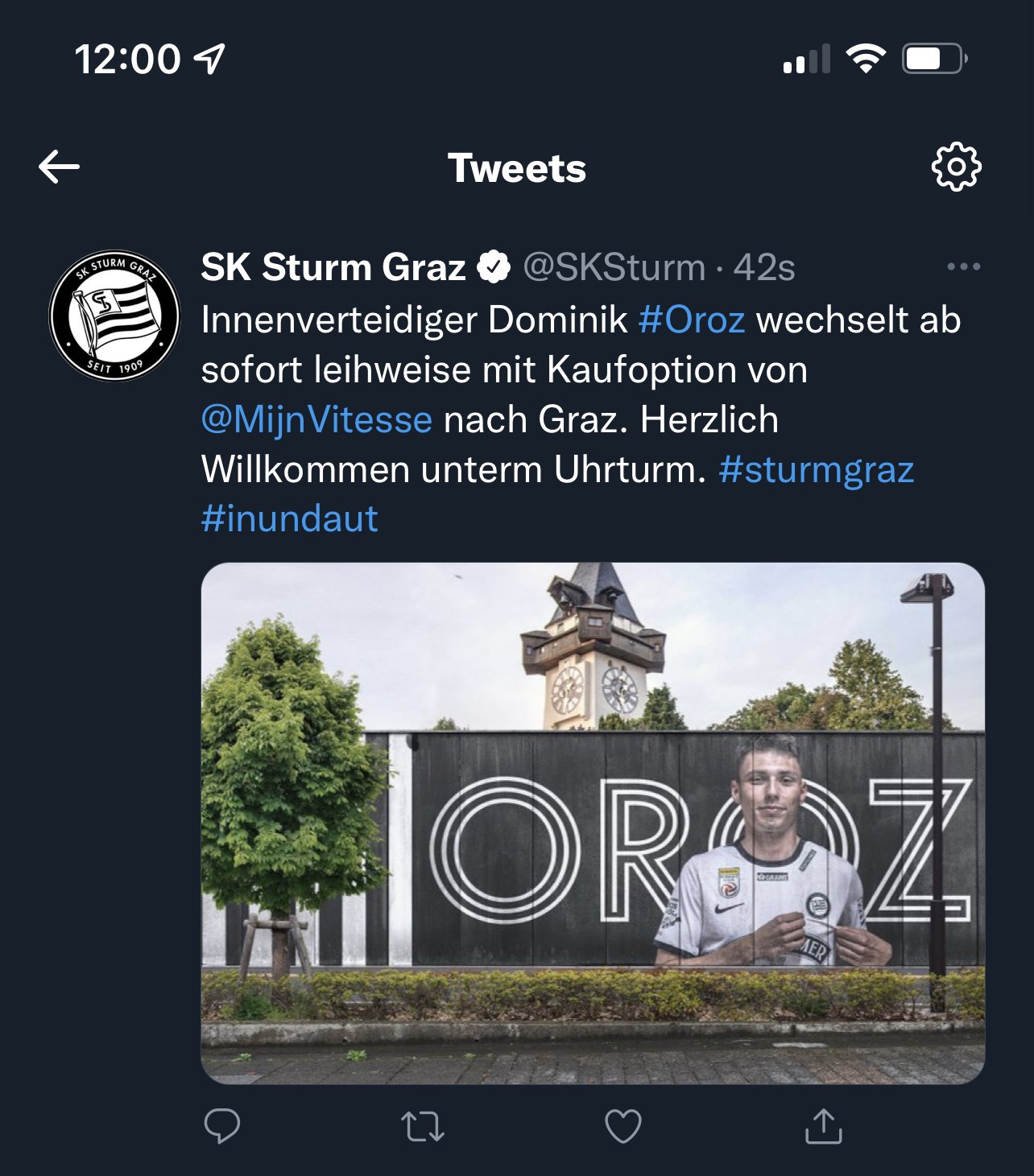
Task: Retweet using the retweet arrows icon
Action: tap(423, 1126)
